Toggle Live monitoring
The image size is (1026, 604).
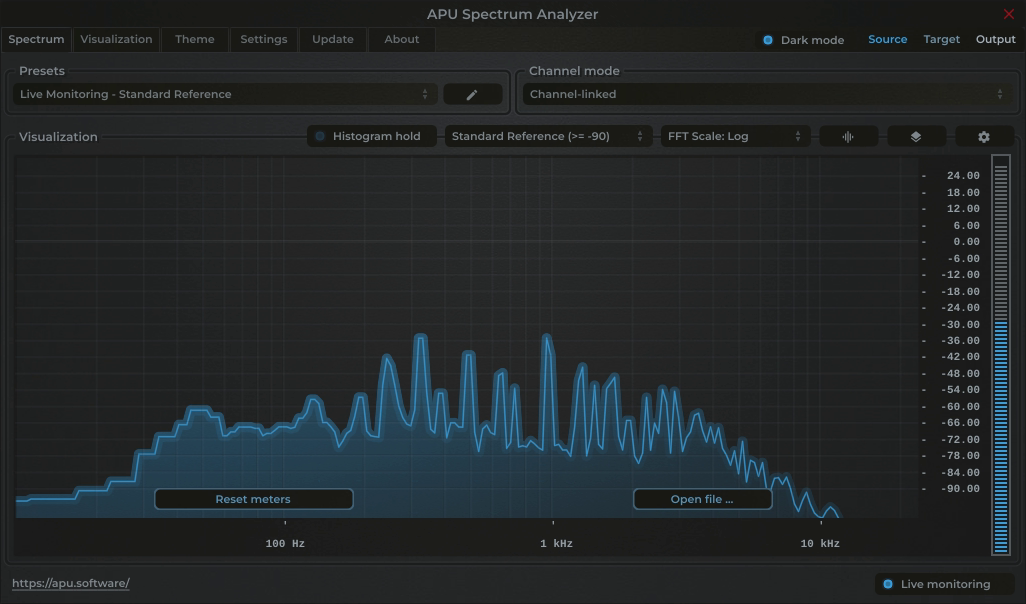tap(888, 584)
